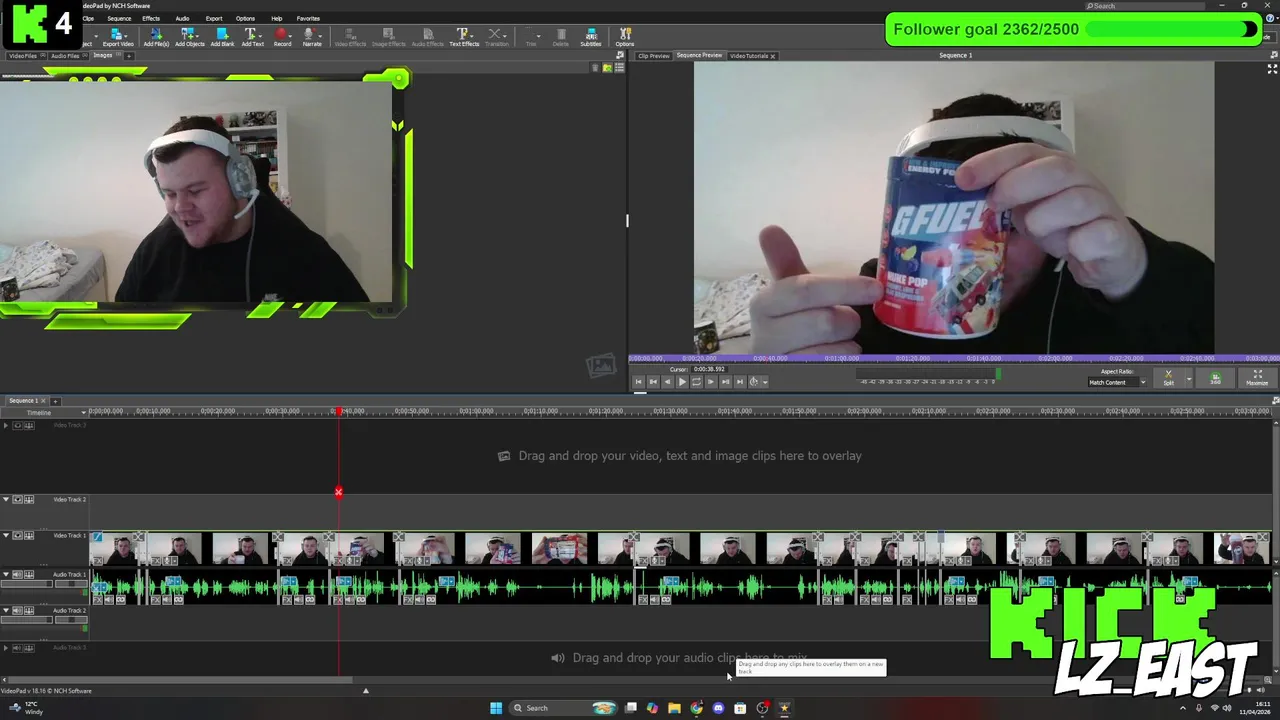This screenshot has height=720, width=1280.
Task: Expand Video Track 3 with its triangle
Action: point(6,425)
